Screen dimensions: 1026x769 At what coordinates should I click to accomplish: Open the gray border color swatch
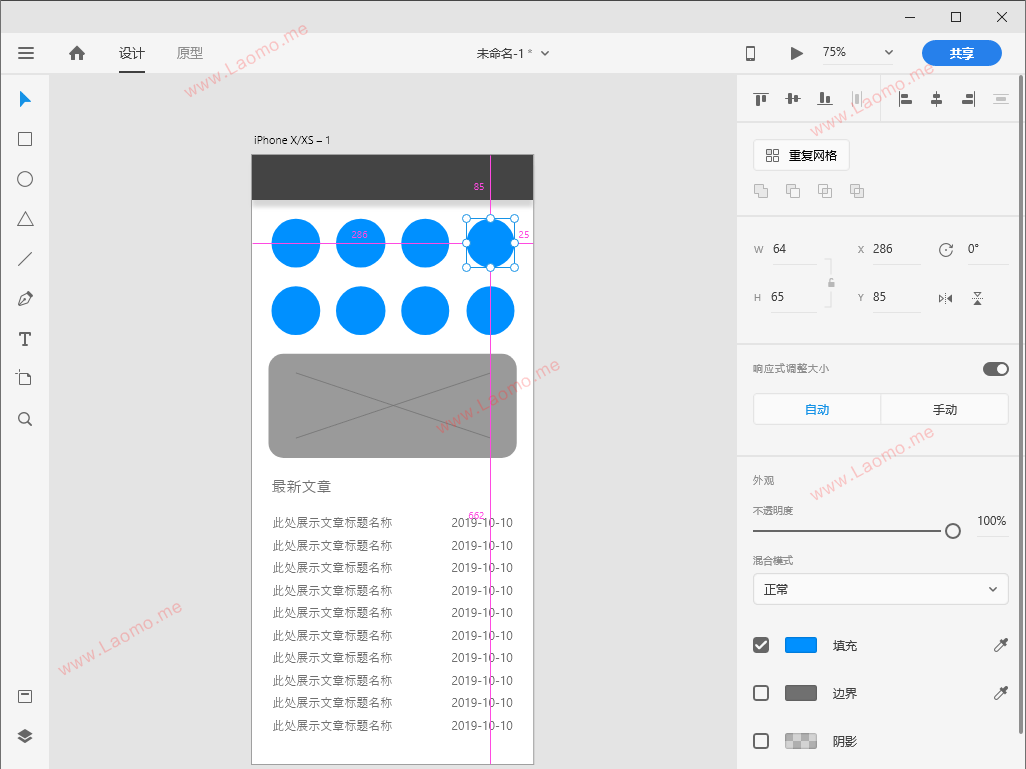pos(801,693)
